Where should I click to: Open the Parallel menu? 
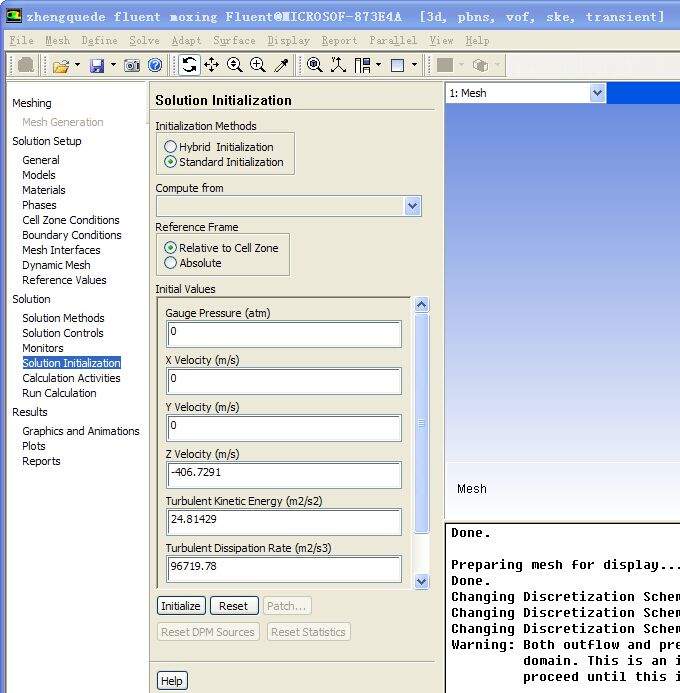[393, 41]
